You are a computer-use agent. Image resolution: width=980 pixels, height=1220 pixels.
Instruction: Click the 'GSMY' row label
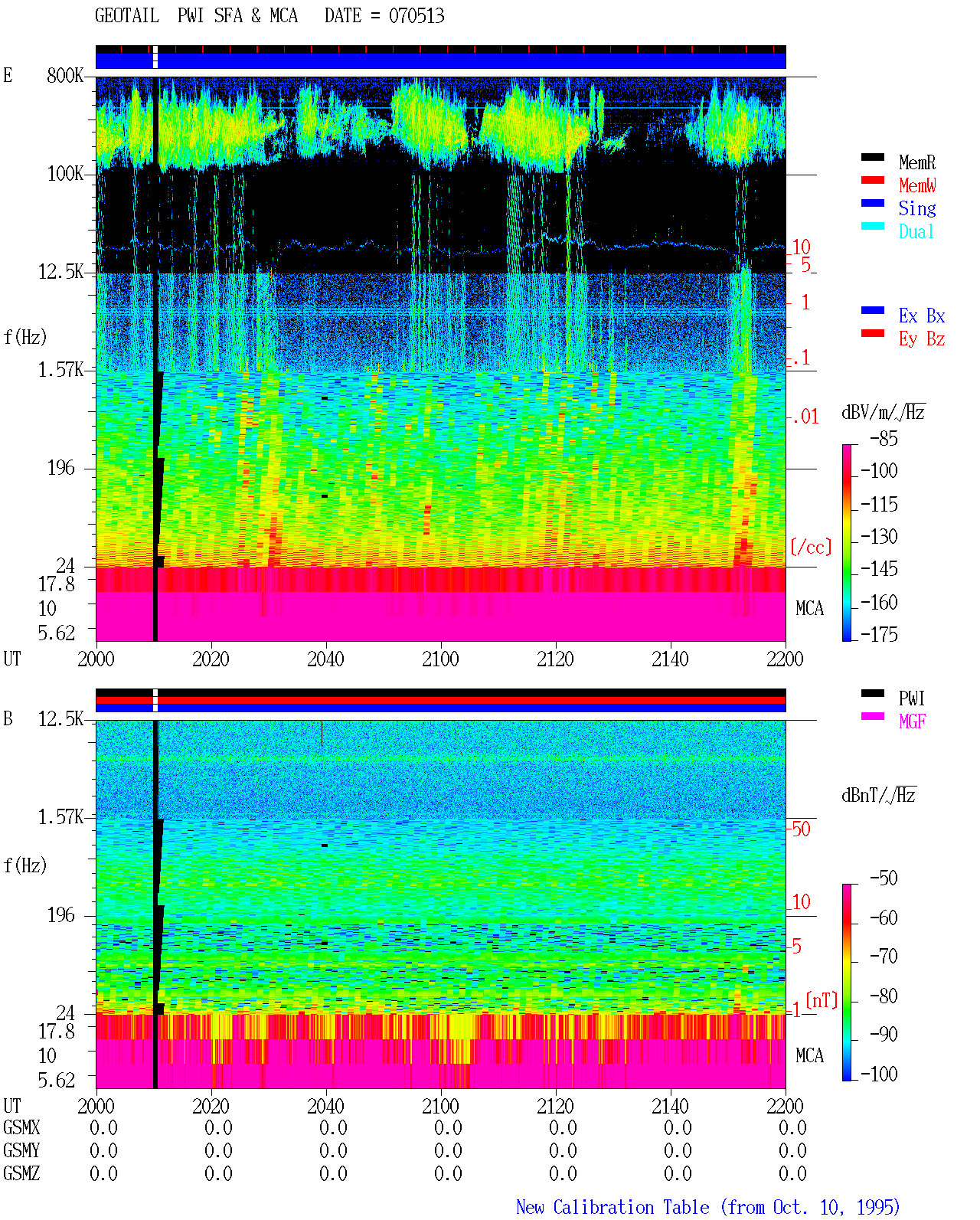point(21,1150)
